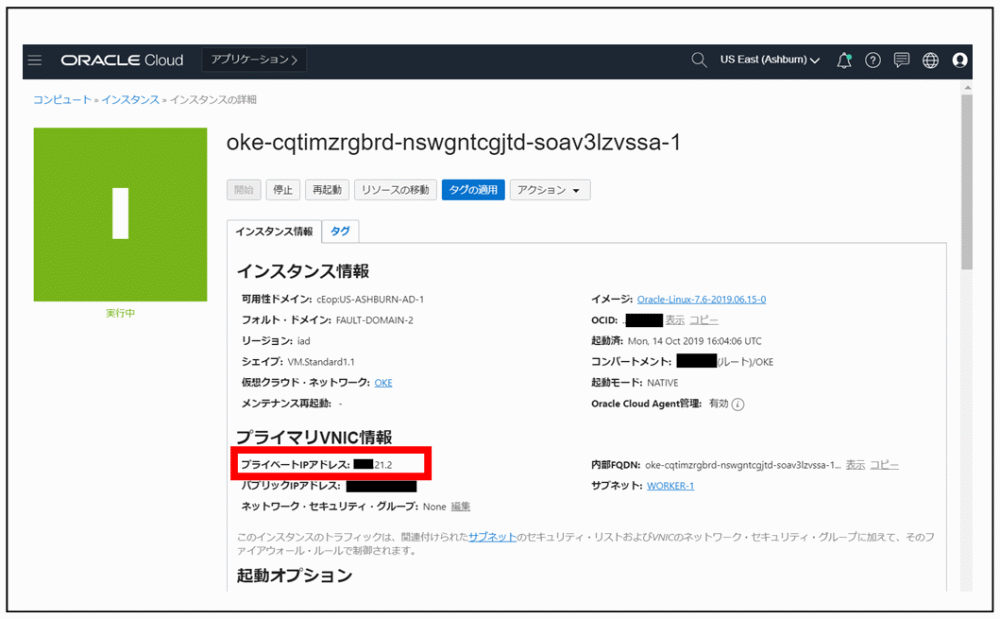Screen dimensions: 1000x619
Task: Click the language globe icon
Action: coord(929,60)
